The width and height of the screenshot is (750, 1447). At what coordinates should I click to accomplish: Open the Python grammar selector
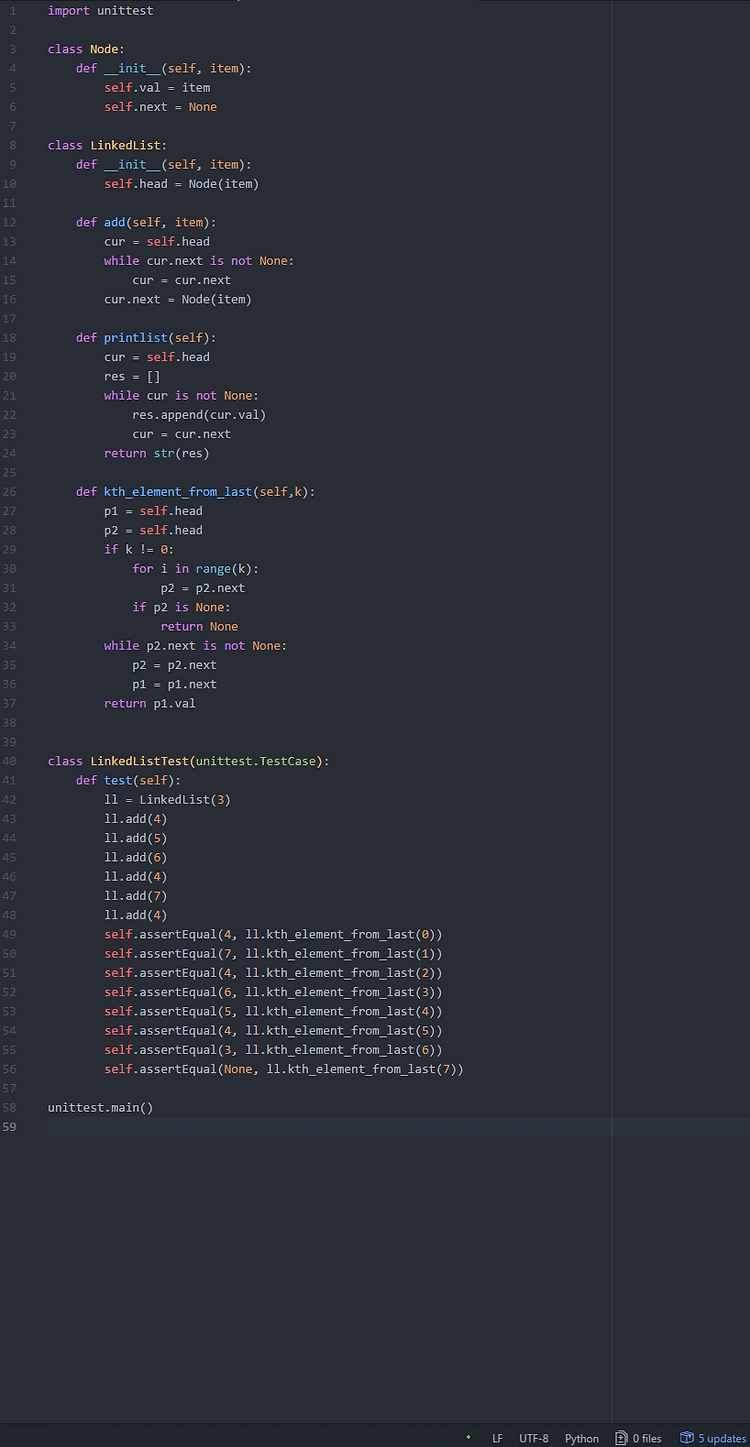click(582, 1438)
